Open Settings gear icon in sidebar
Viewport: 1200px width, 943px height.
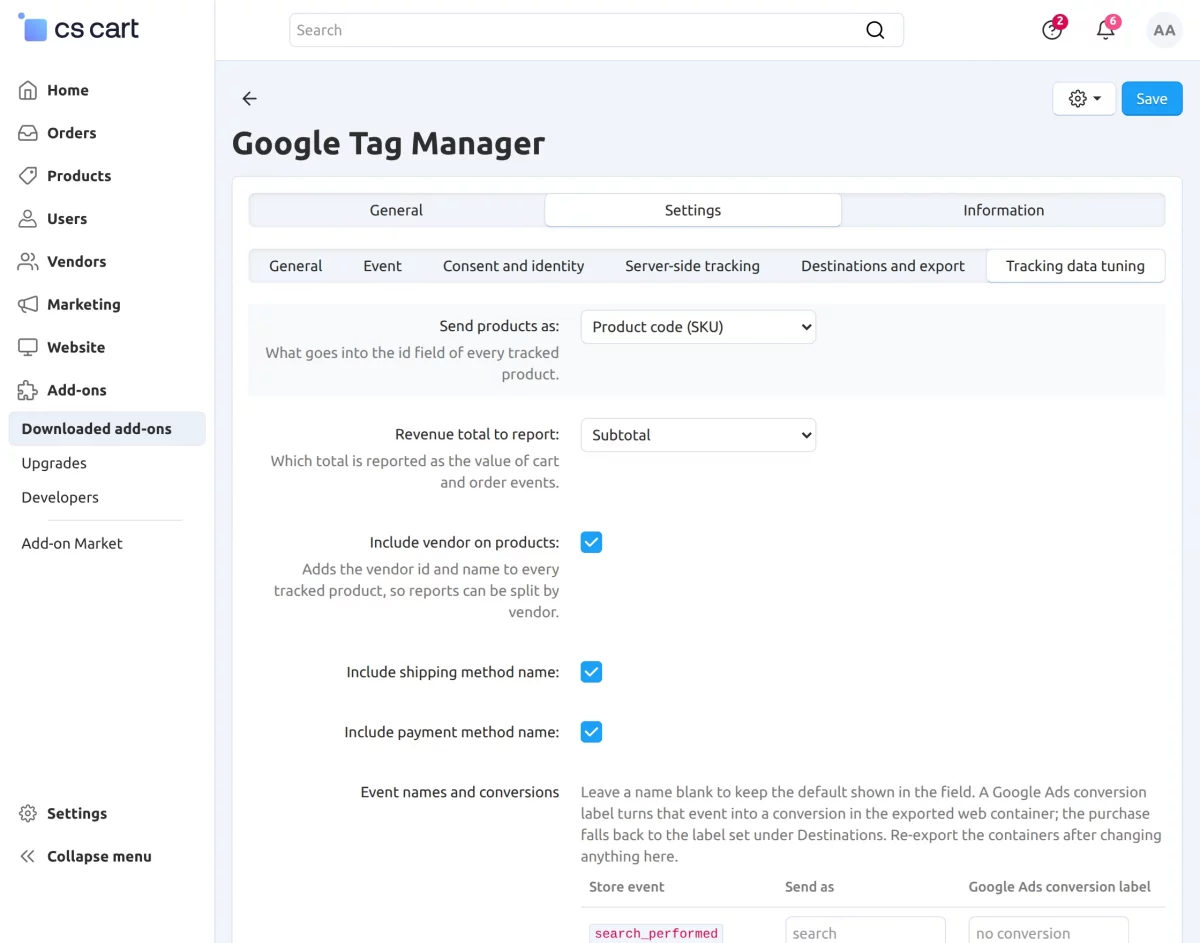tap(28, 814)
